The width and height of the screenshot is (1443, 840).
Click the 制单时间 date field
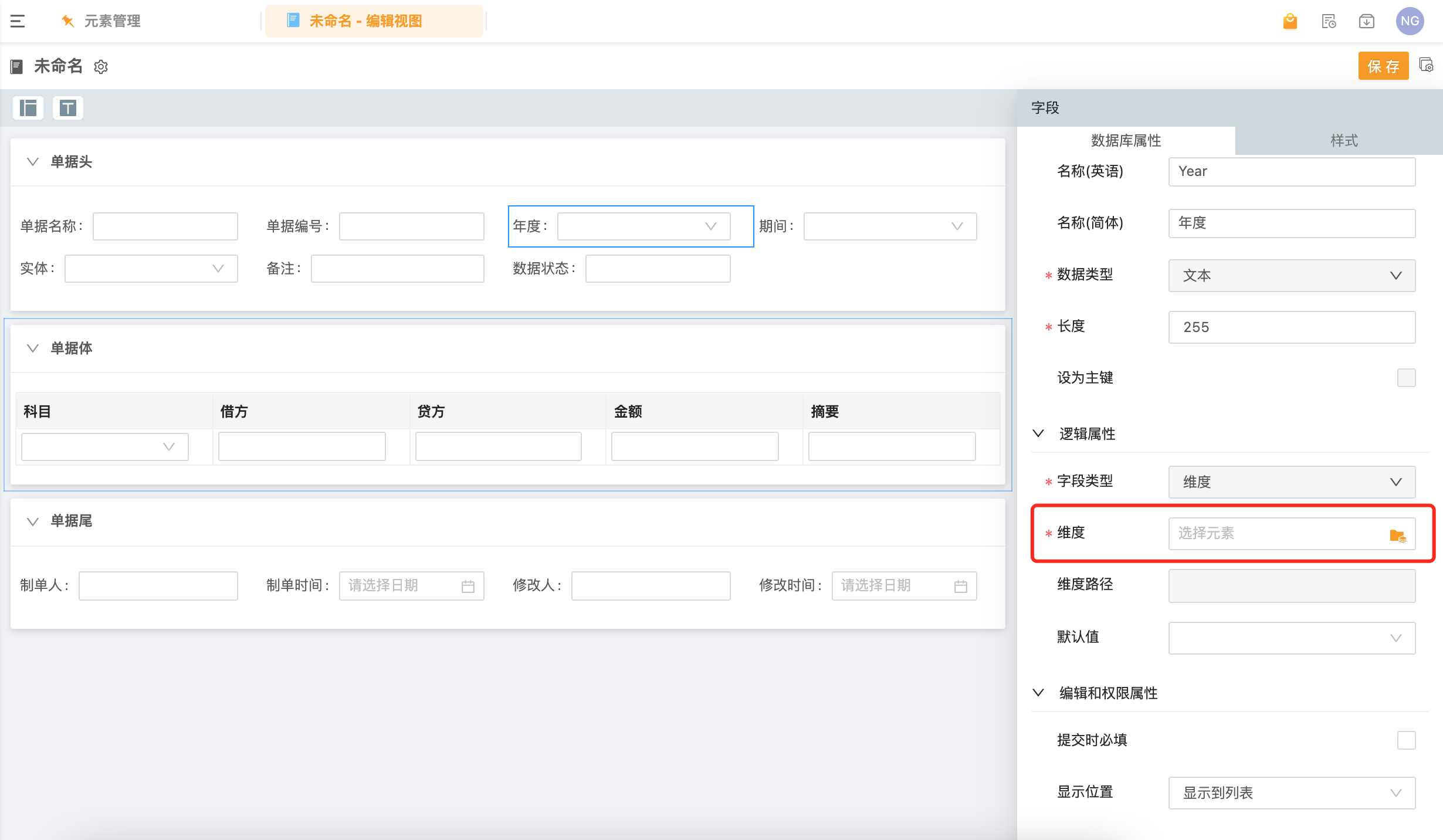[x=411, y=586]
